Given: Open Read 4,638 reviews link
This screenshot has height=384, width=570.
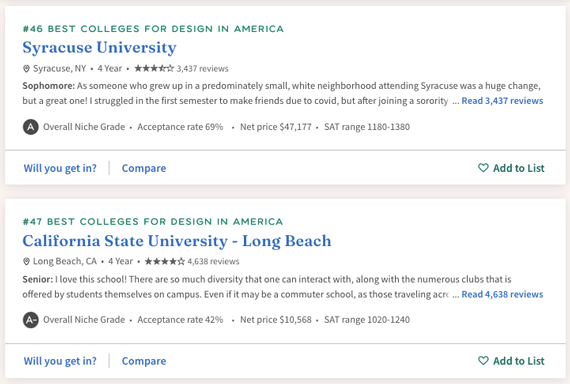Looking at the screenshot, I should click(x=502, y=294).
